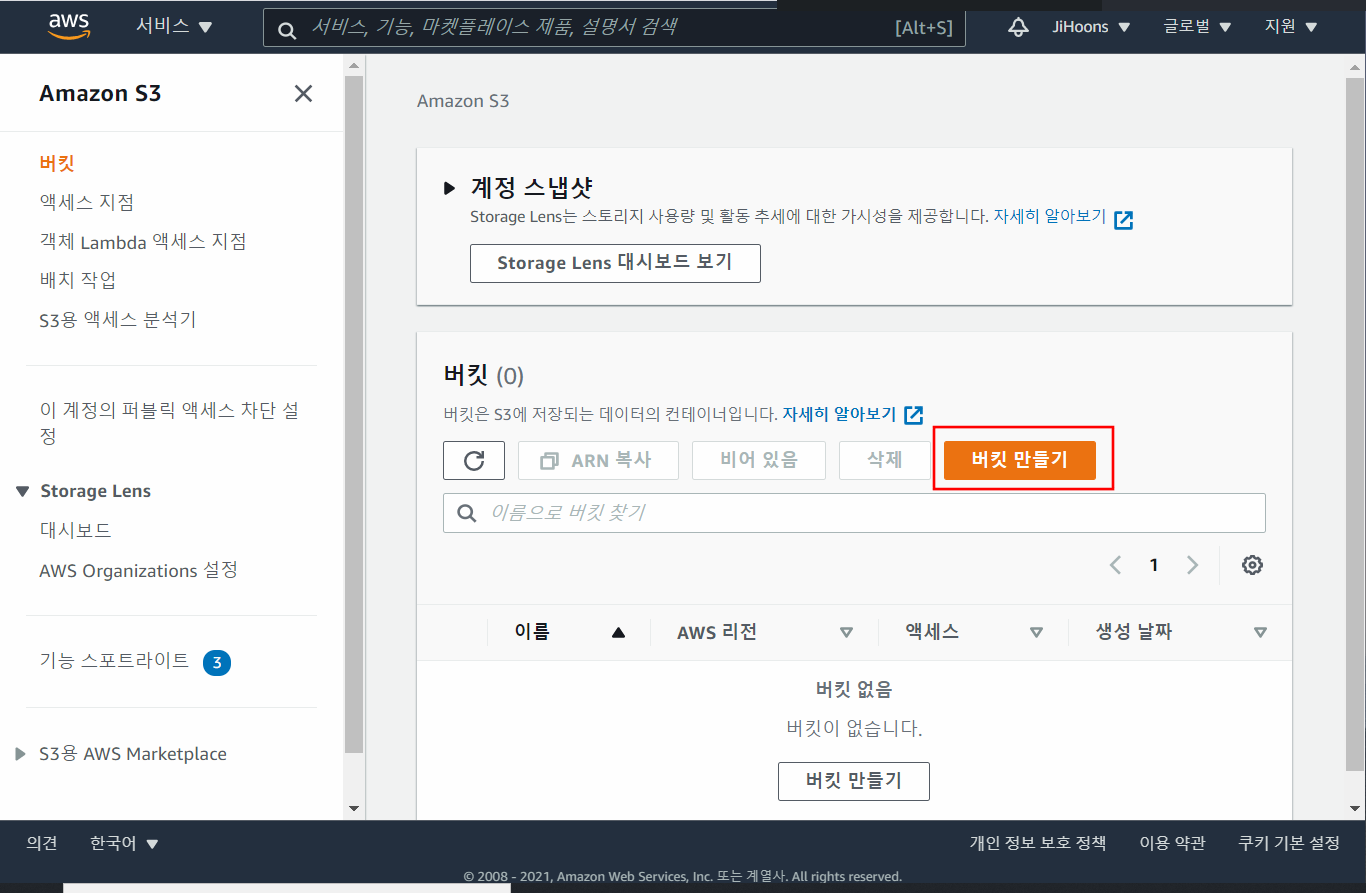Click the Storage Lens 대시보드 보기 button

pyautogui.click(x=615, y=263)
